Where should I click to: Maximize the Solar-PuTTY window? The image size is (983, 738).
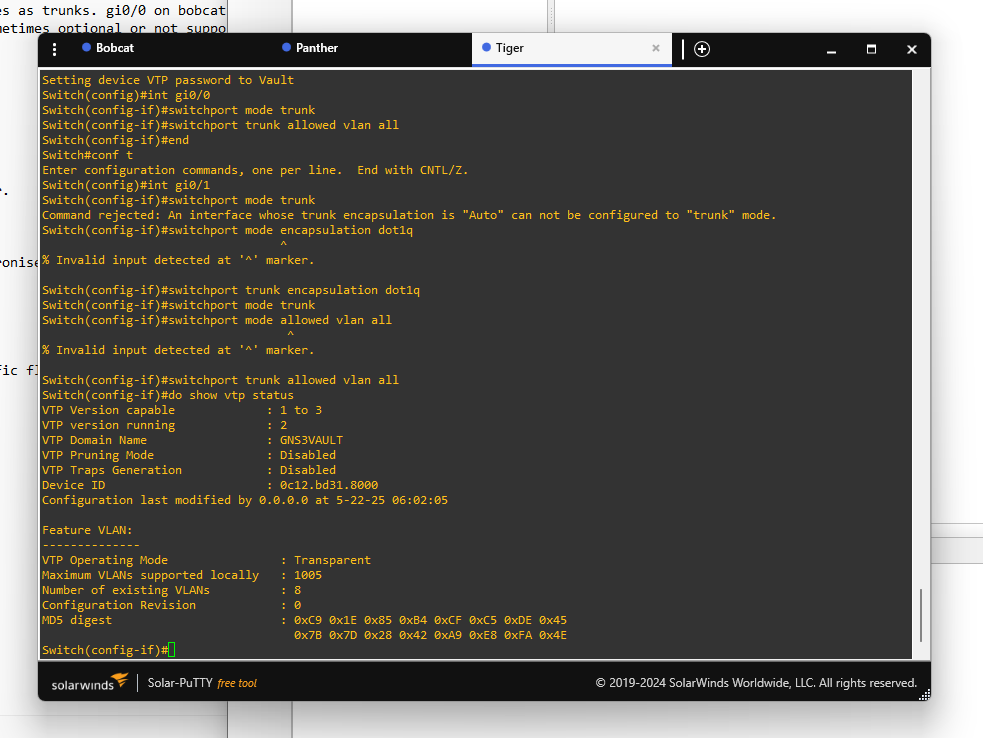tap(871, 49)
